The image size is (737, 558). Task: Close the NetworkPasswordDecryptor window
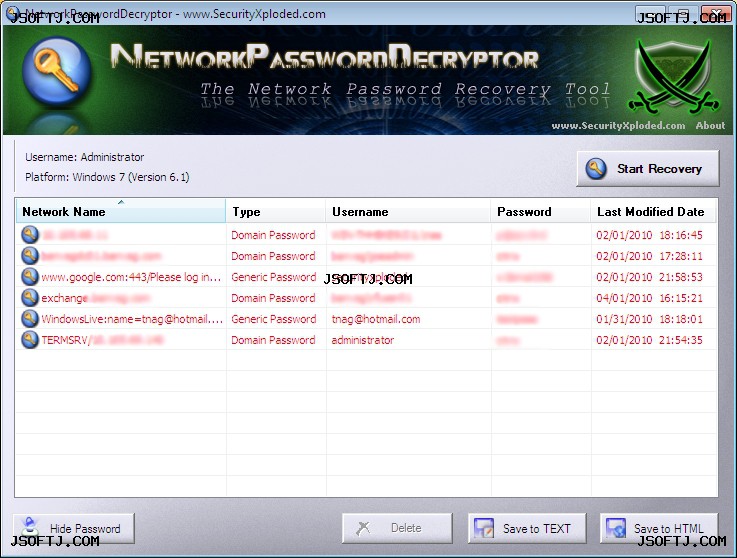(x=716, y=13)
